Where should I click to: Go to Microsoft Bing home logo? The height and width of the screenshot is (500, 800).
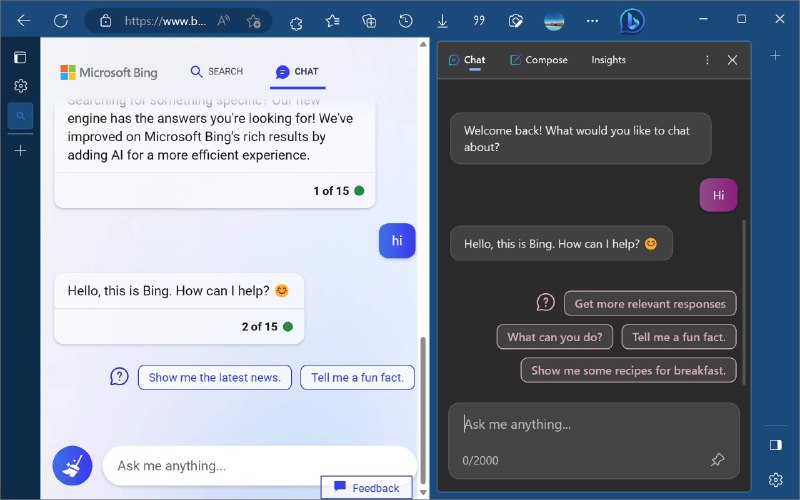coord(109,72)
